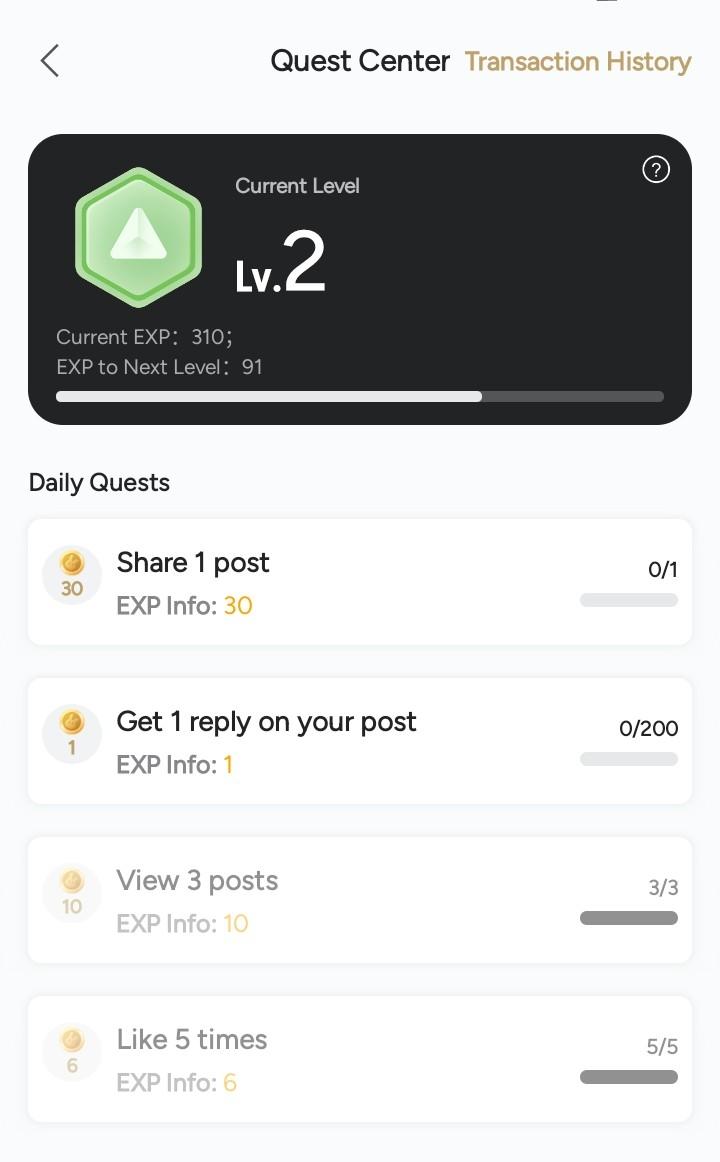Image resolution: width=720 pixels, height=1162 pixels.
Task: Tap the 10 EXP coin icon
Action: point(72,893)
